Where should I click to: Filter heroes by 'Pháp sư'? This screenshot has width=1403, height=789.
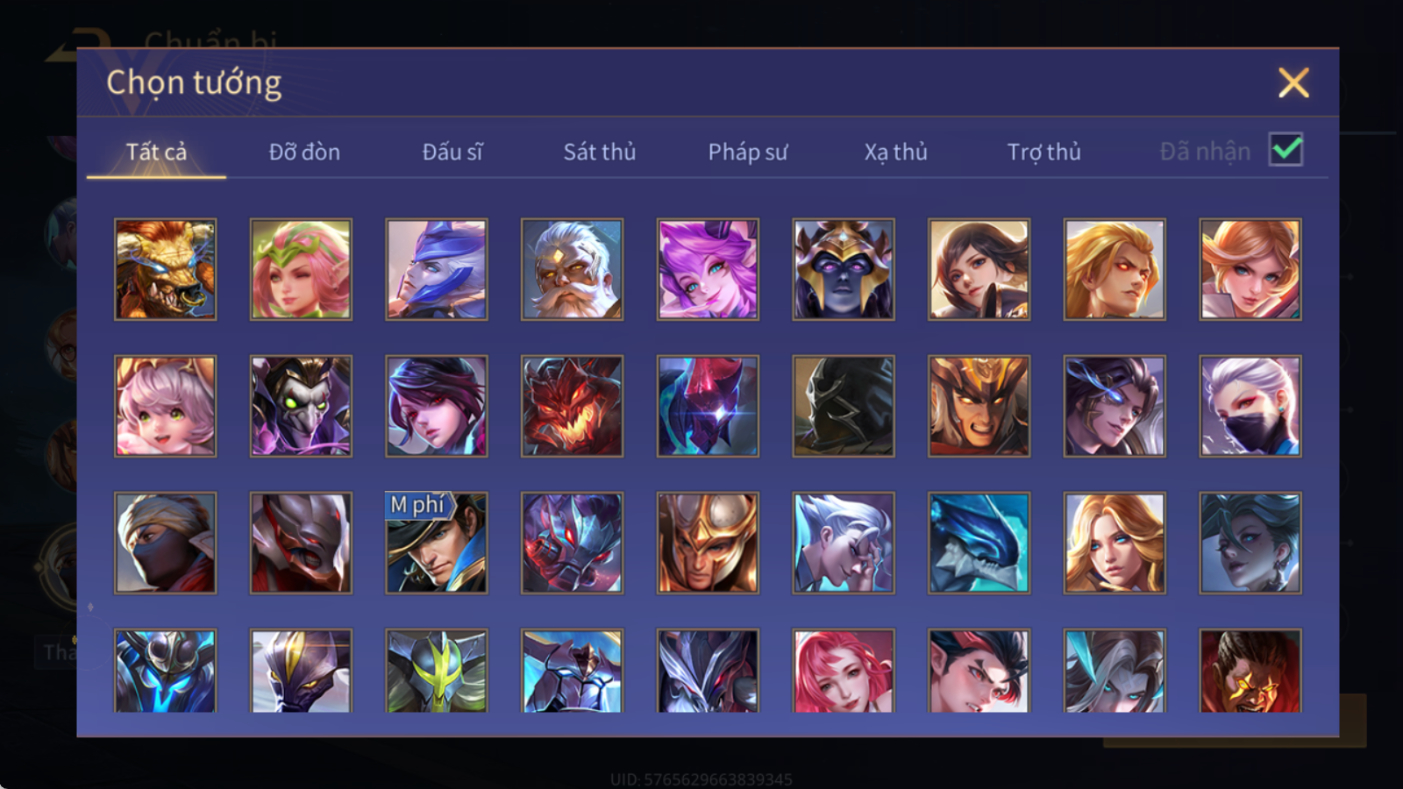tap(748, 152)
